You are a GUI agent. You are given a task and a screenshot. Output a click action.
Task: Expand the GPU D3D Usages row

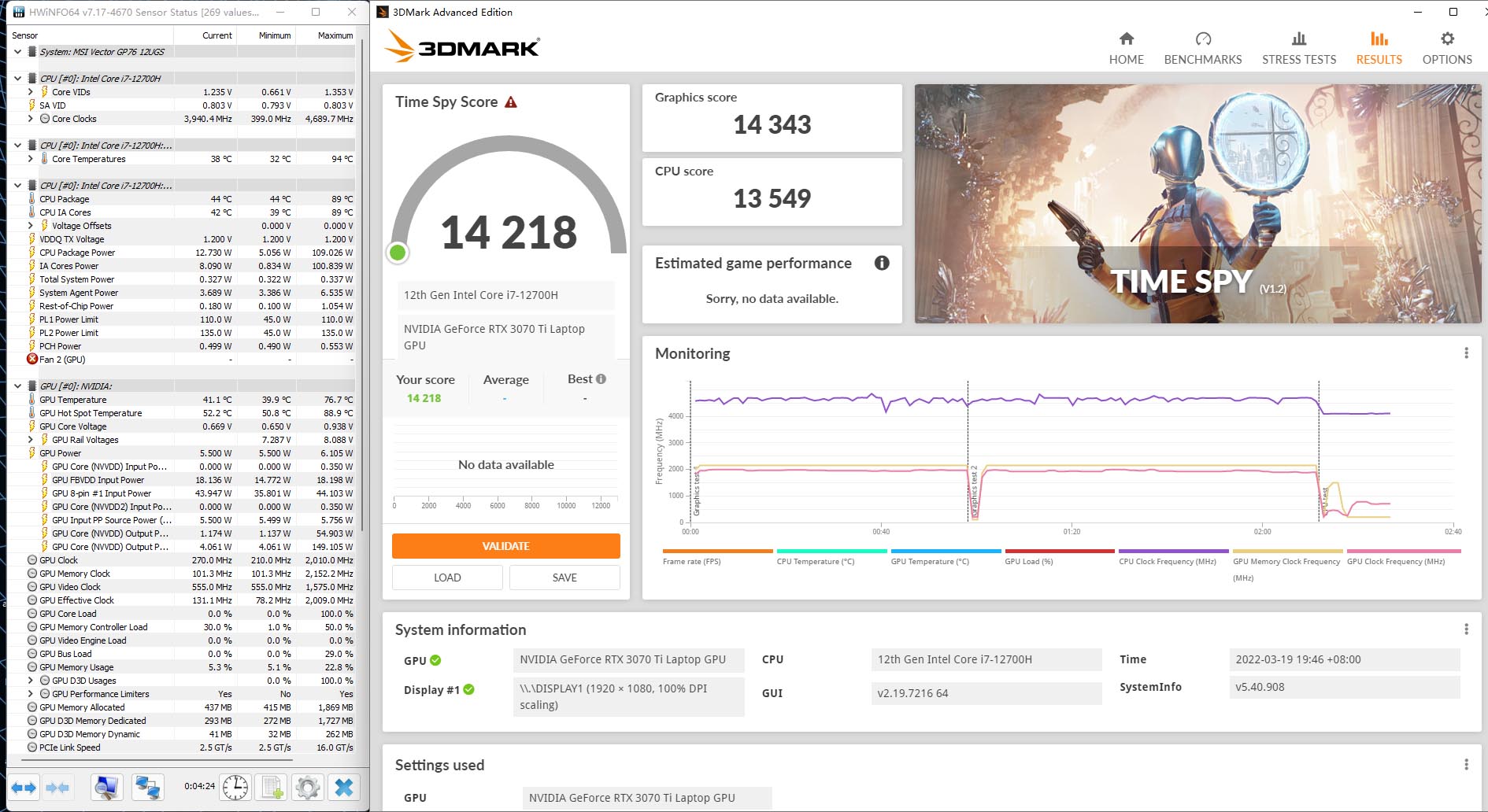(31, 681)
